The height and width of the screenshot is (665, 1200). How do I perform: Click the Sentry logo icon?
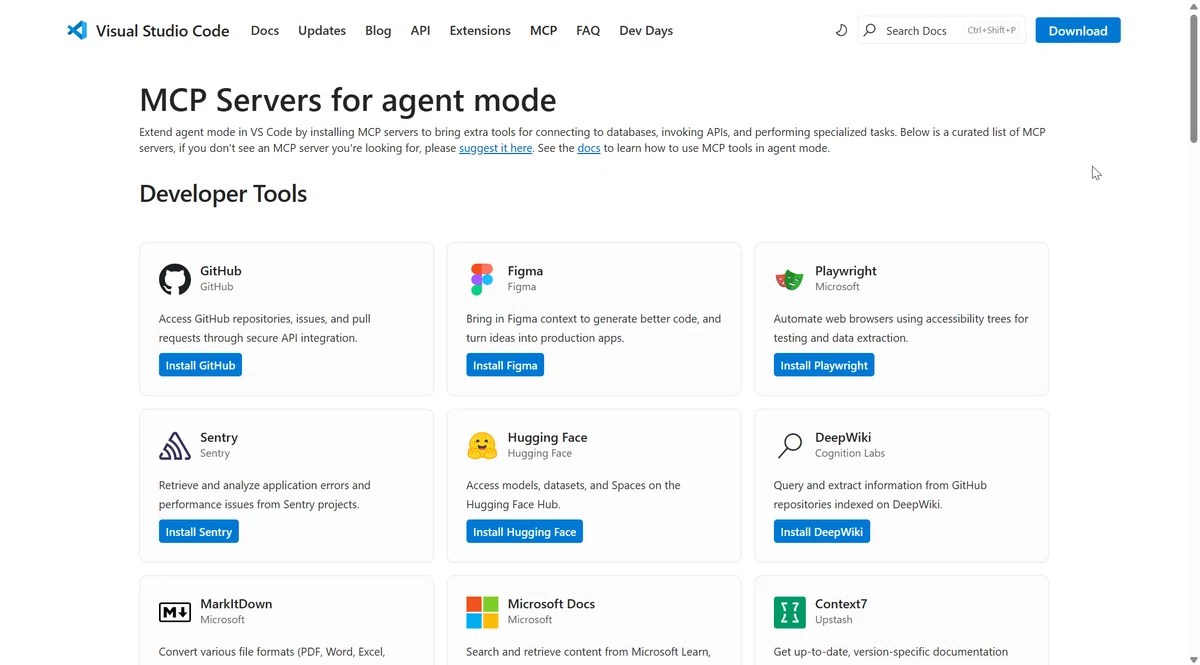pyautogui.click(x=175, y=446)
